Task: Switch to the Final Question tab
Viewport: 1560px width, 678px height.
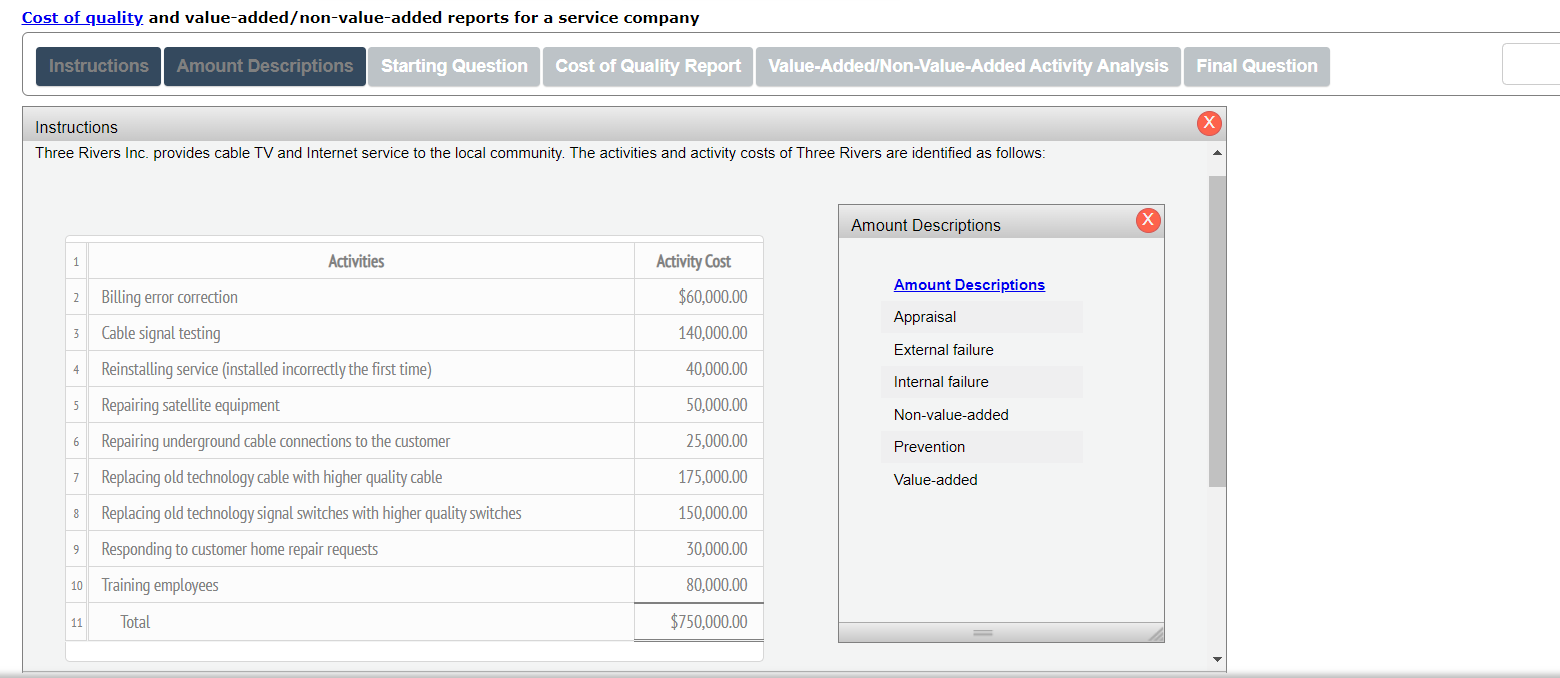Action: [1256, 66]
